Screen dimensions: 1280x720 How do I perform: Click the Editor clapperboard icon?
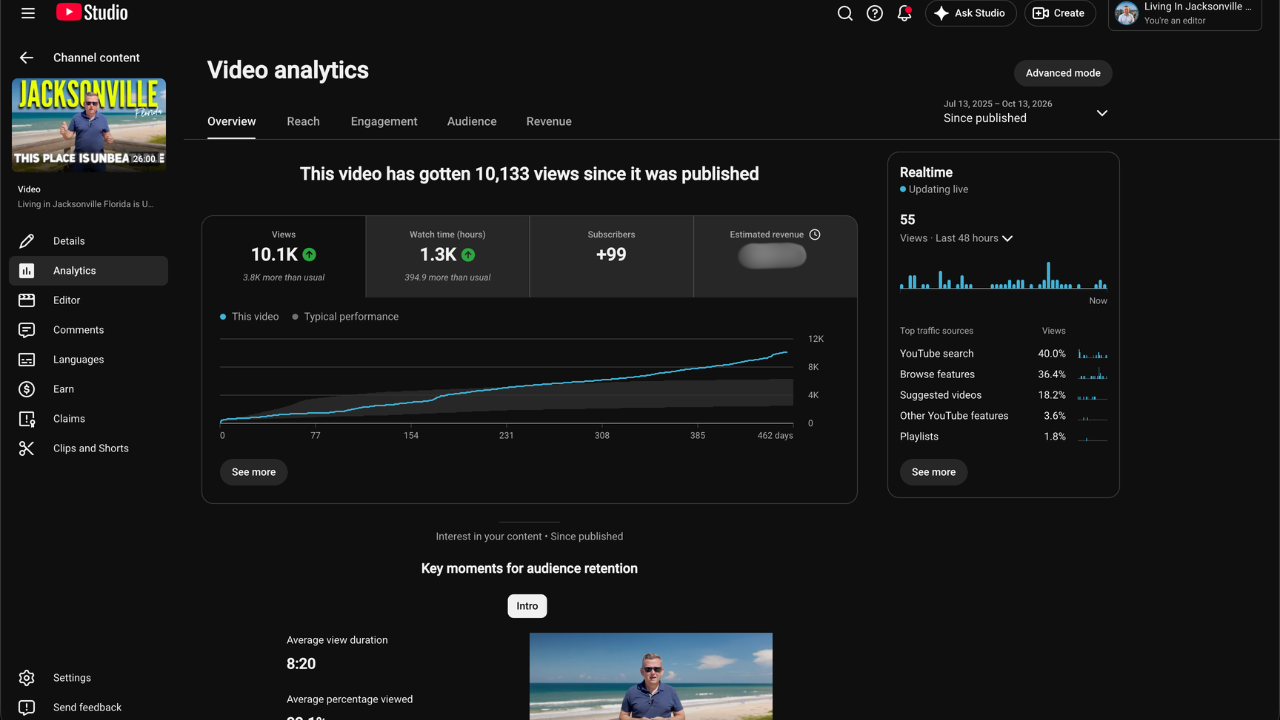tap(27, 300)
